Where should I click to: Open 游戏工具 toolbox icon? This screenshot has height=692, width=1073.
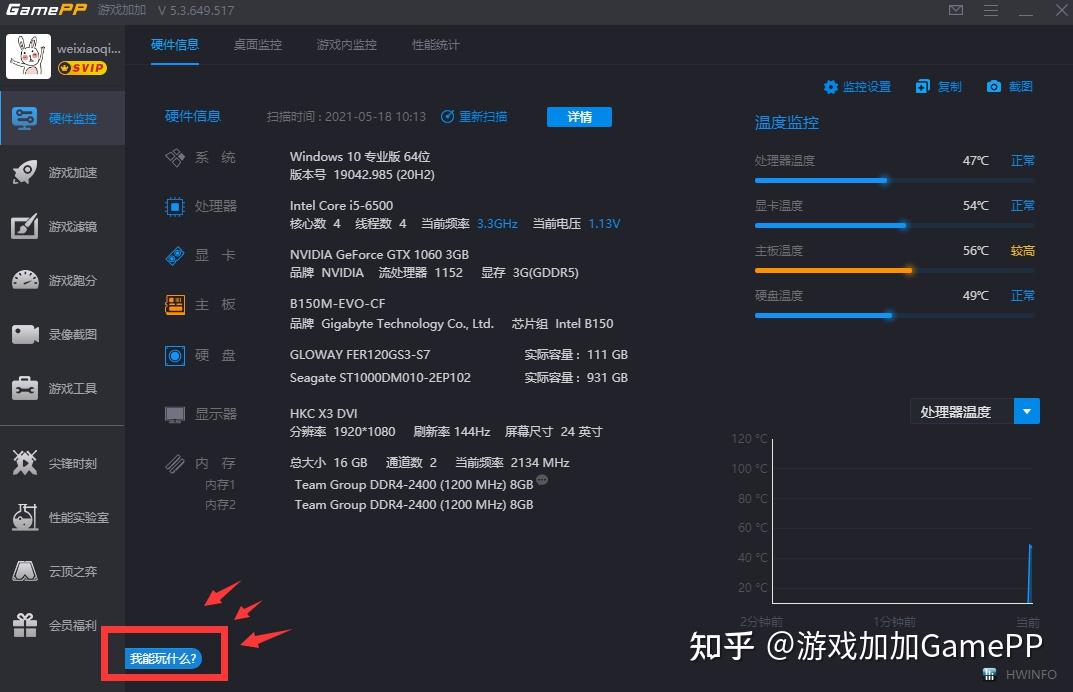pos(25,388)
